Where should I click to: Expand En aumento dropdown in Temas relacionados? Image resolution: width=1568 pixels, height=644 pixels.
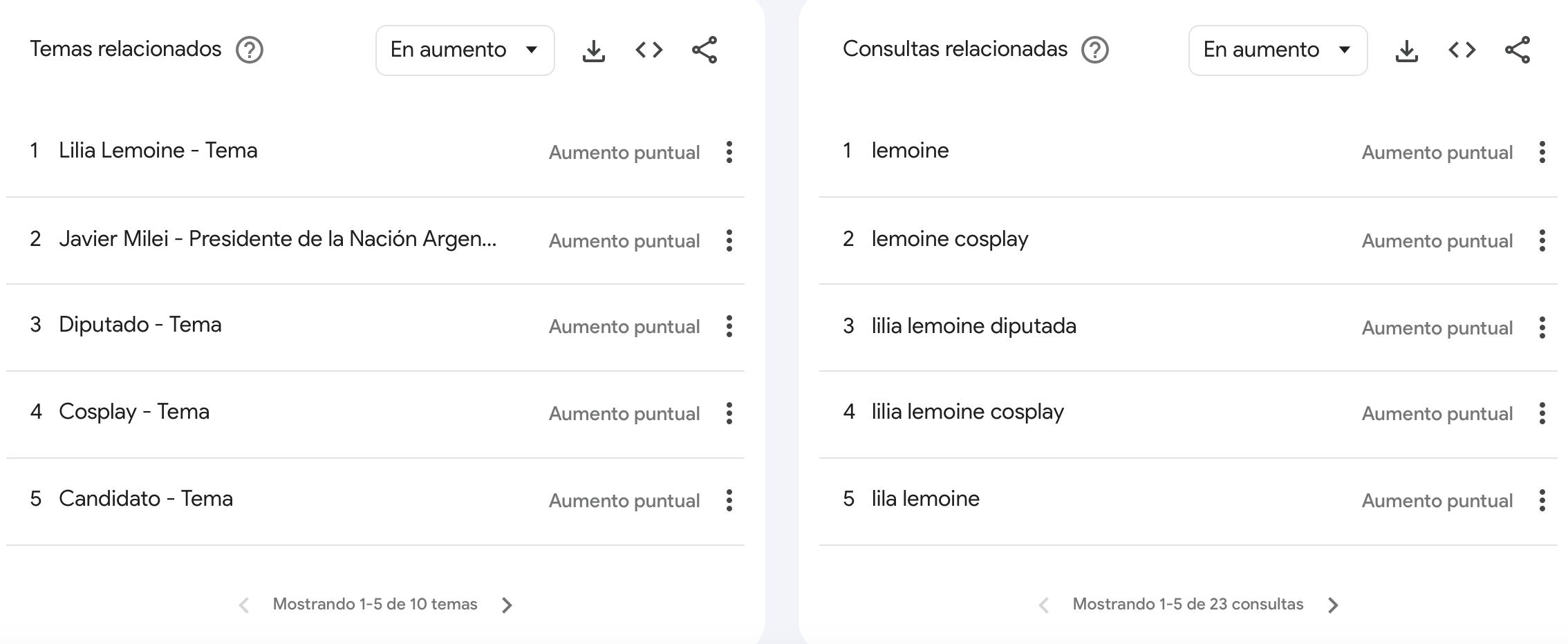pyautogui.click(x=465, y=50)
